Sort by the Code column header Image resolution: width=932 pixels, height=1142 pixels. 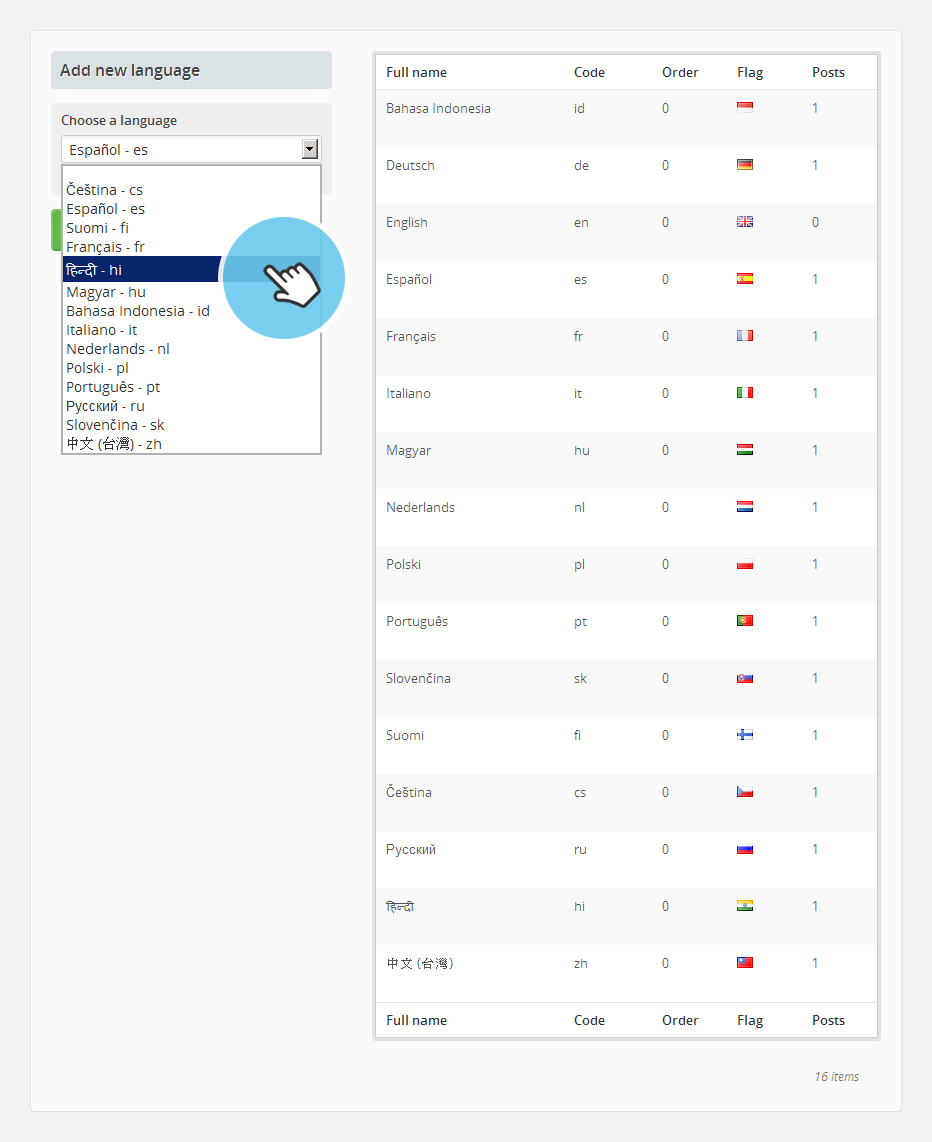pos(589,72)
